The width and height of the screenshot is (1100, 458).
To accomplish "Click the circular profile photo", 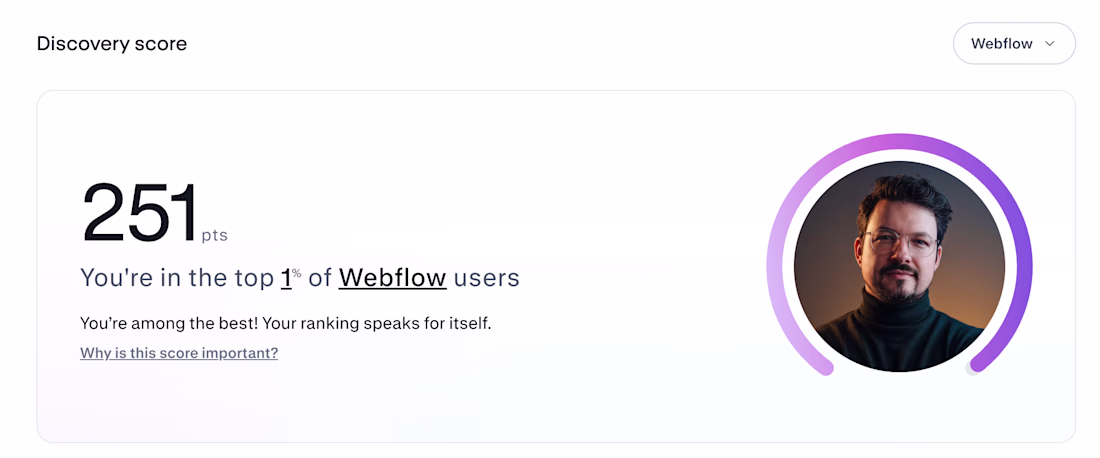I will pyautogui.click(x=899, y=266).
